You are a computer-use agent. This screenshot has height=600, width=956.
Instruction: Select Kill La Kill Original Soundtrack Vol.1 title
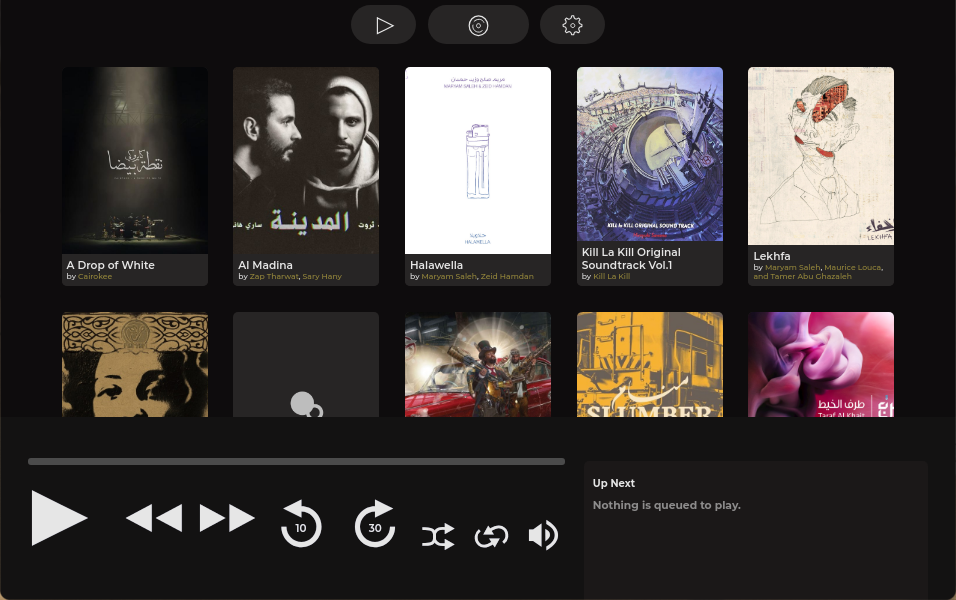click(631, 259)
